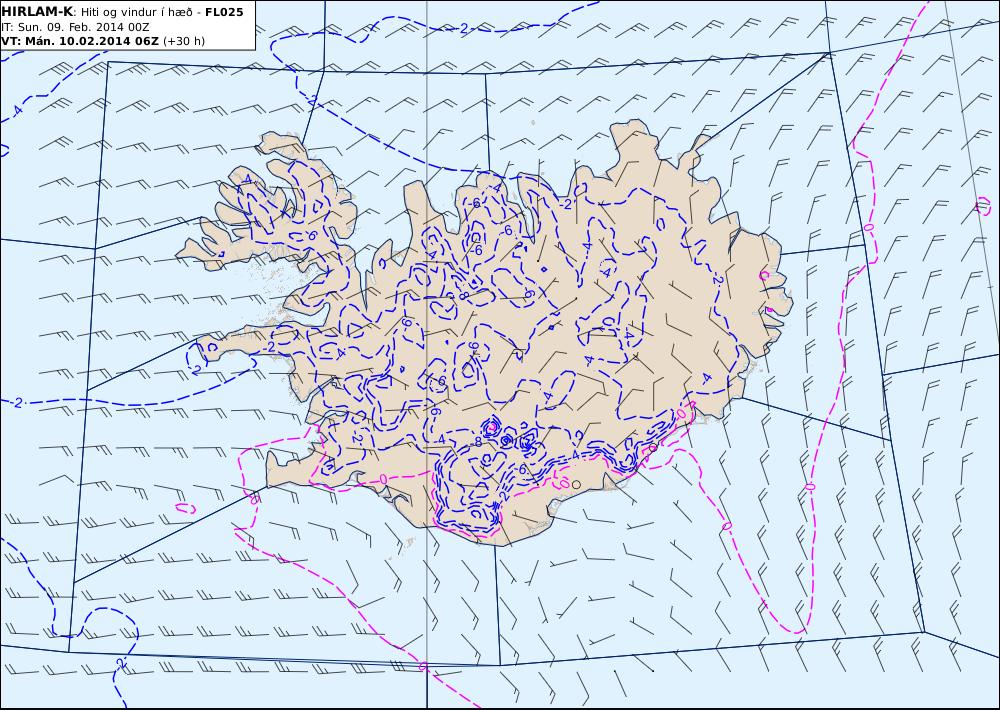Select the 'IT: Sun. 09. Feb. 2014 00Z' line
Viewport: 1000px width, 710px height.
(75, 27)
